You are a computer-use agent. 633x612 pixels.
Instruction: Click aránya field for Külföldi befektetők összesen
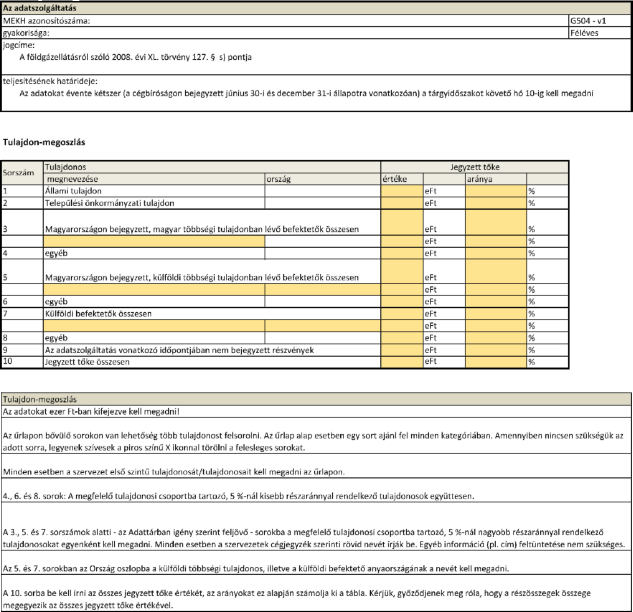pyautogui.click(x=496, y=314)
